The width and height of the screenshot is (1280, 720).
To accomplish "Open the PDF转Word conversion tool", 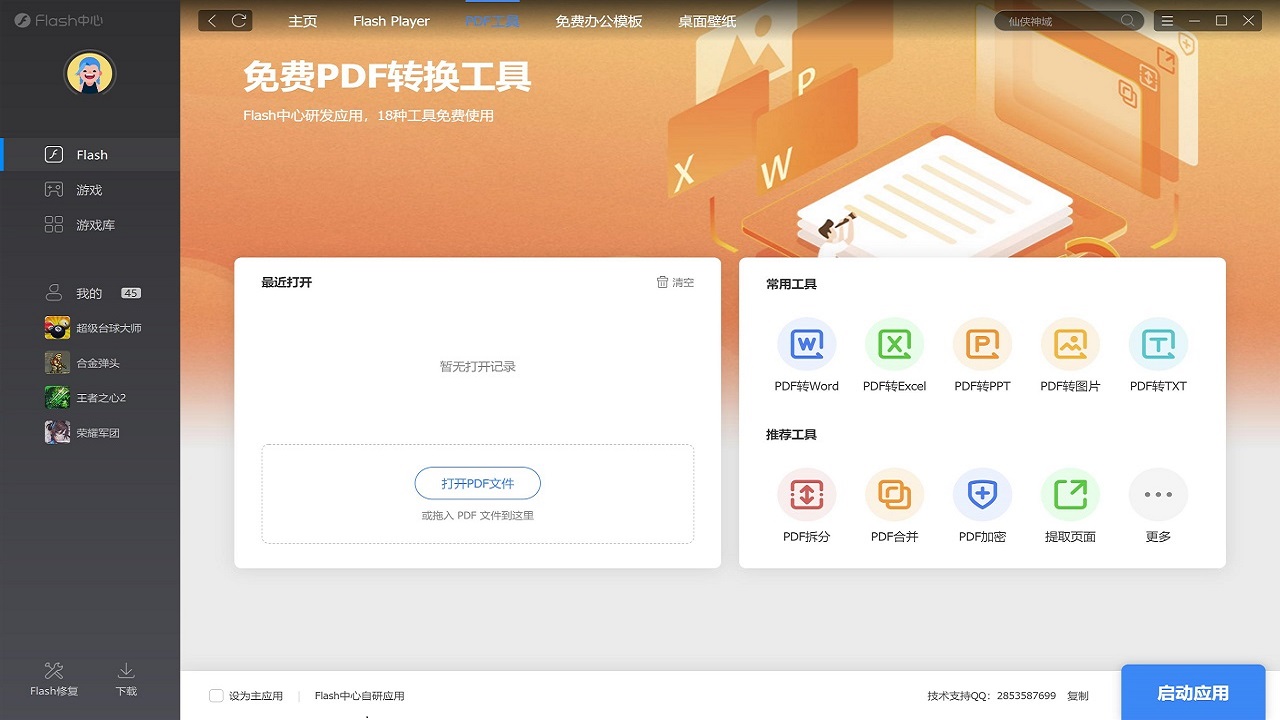I will point(806,345).
